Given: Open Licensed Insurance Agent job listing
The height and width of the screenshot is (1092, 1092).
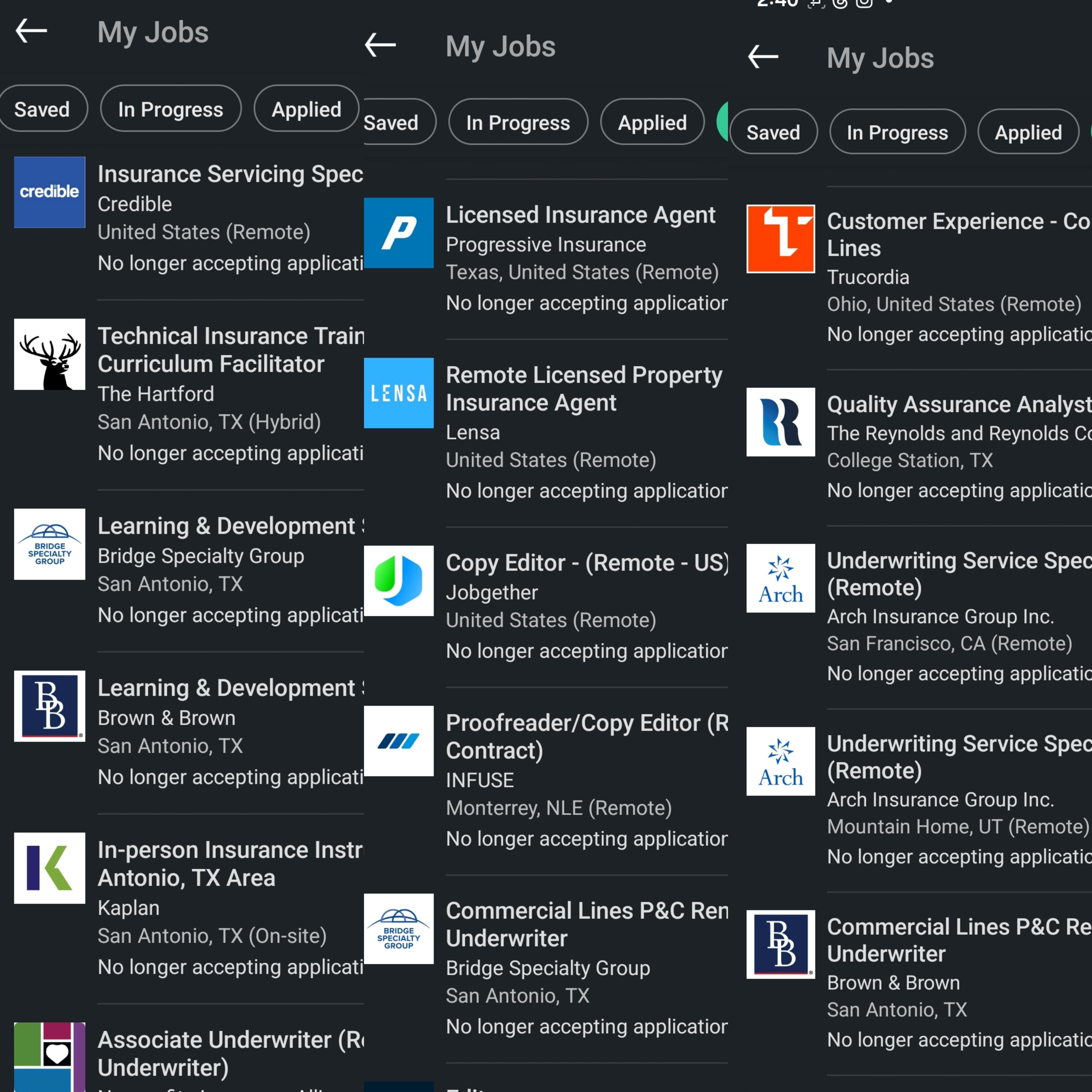Looking at the screenshot, I should pyautogui.click(x=581, y=215).
